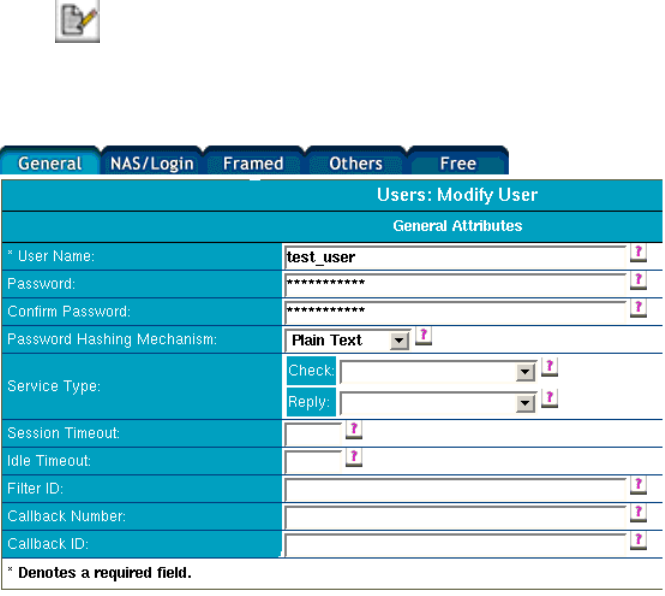665x596 pixels.
Task: Switch to the NAS/Login tab
Action: click(152, 161)
